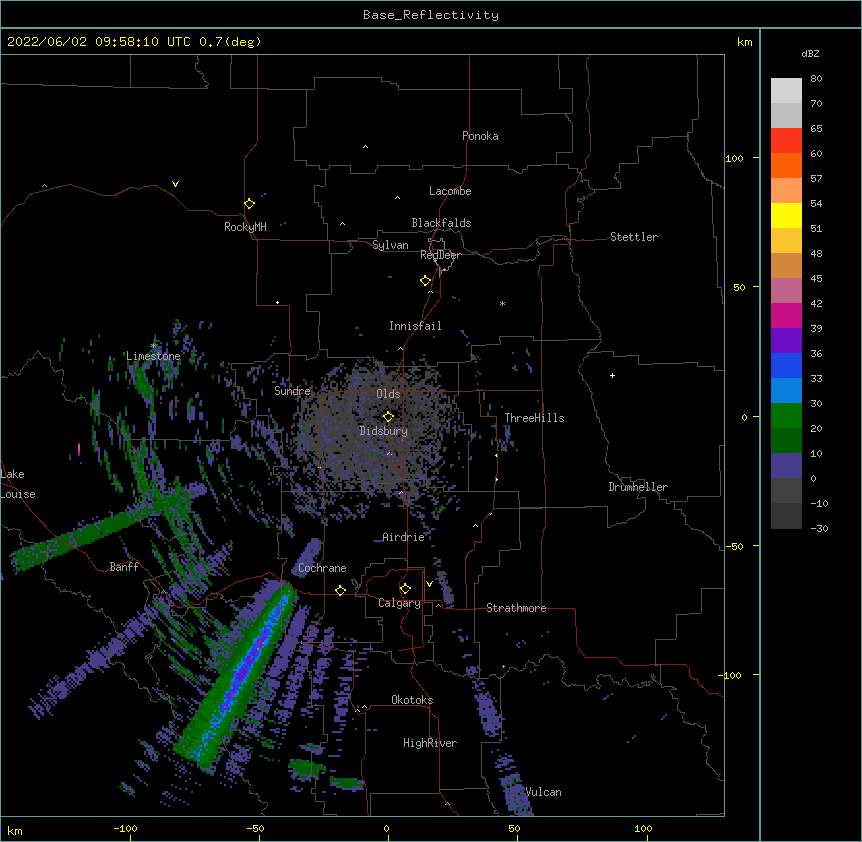The image size is (862, 842).
Task: Click the Ponoka city label
Action: [x=480, y=136]
